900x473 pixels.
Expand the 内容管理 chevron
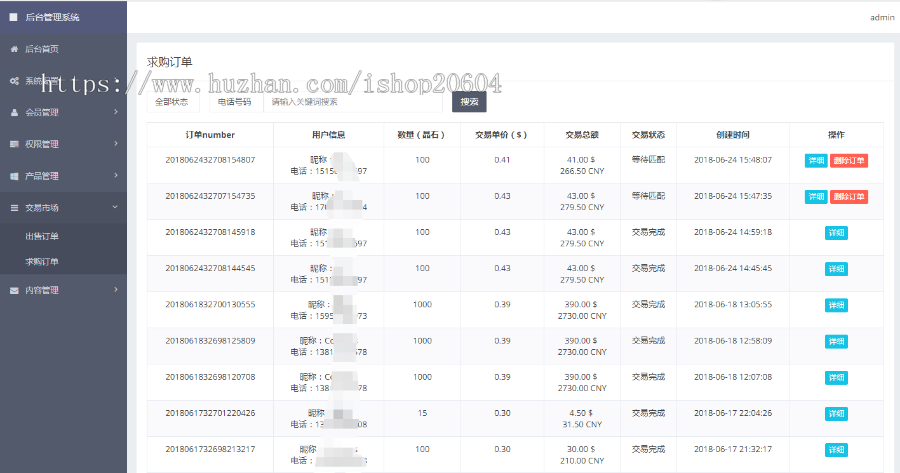pos(116,290)
